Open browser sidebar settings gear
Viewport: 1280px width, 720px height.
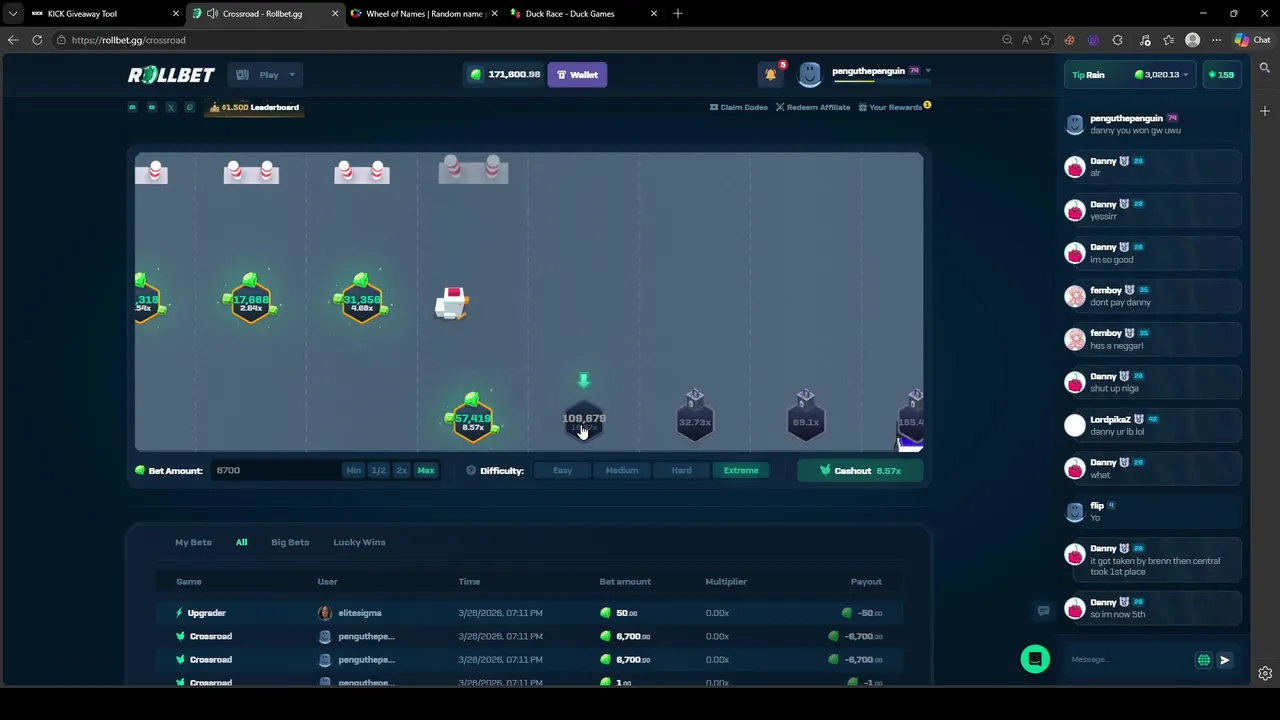[x=1265, y=674]
